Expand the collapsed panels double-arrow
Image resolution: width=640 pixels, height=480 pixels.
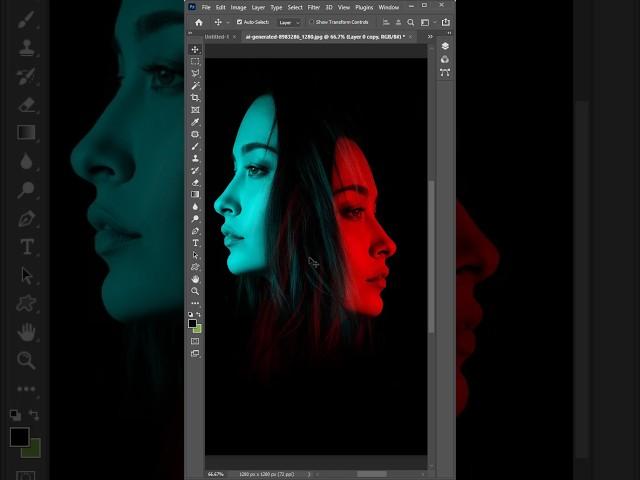(431, 36)
